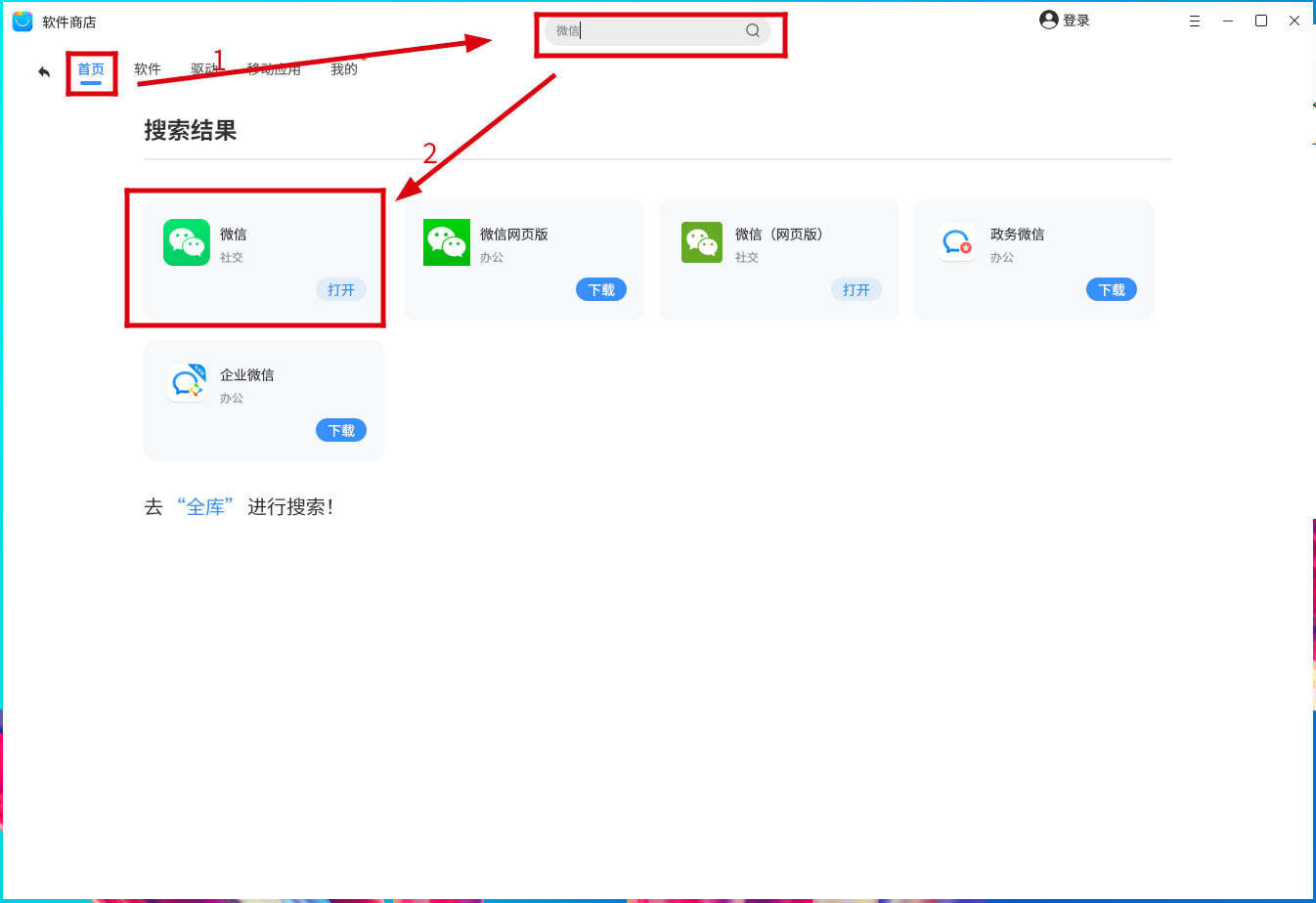The width and height of the screenshot is (1316, 903).
Task: Open the 我的 tab
Action: (344, 69)
